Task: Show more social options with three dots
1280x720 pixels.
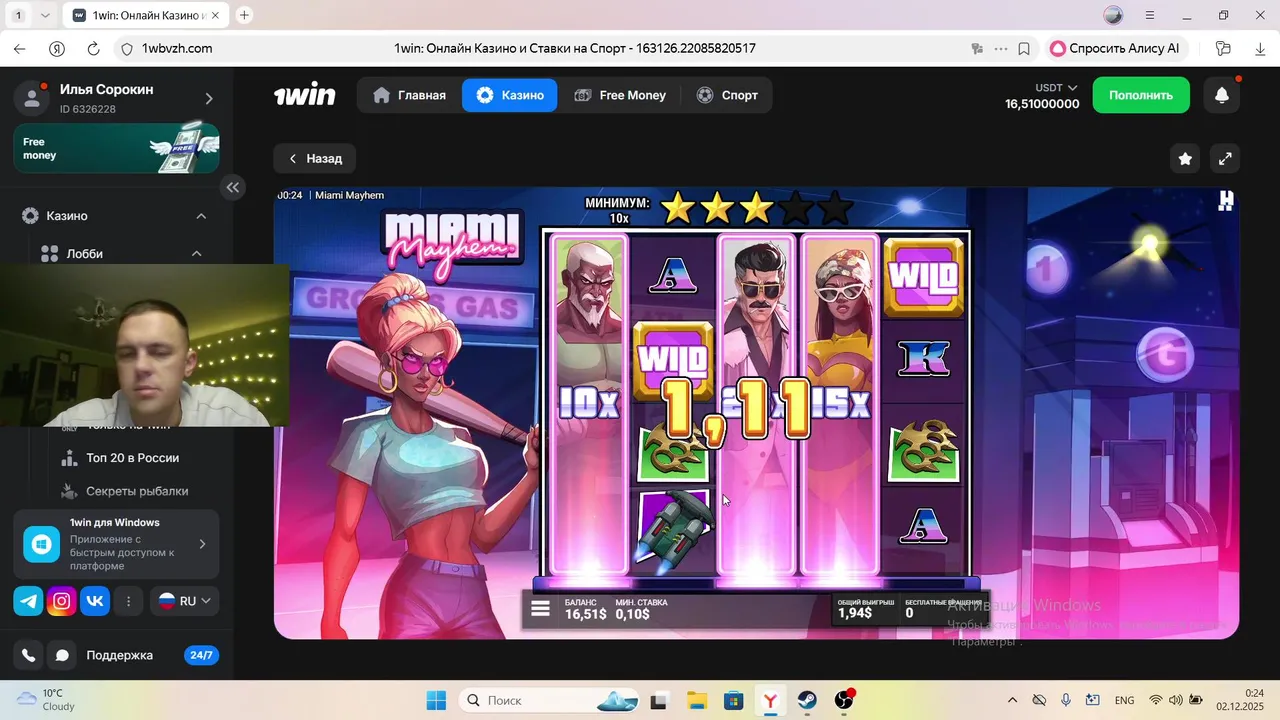Action: point(128,601)
